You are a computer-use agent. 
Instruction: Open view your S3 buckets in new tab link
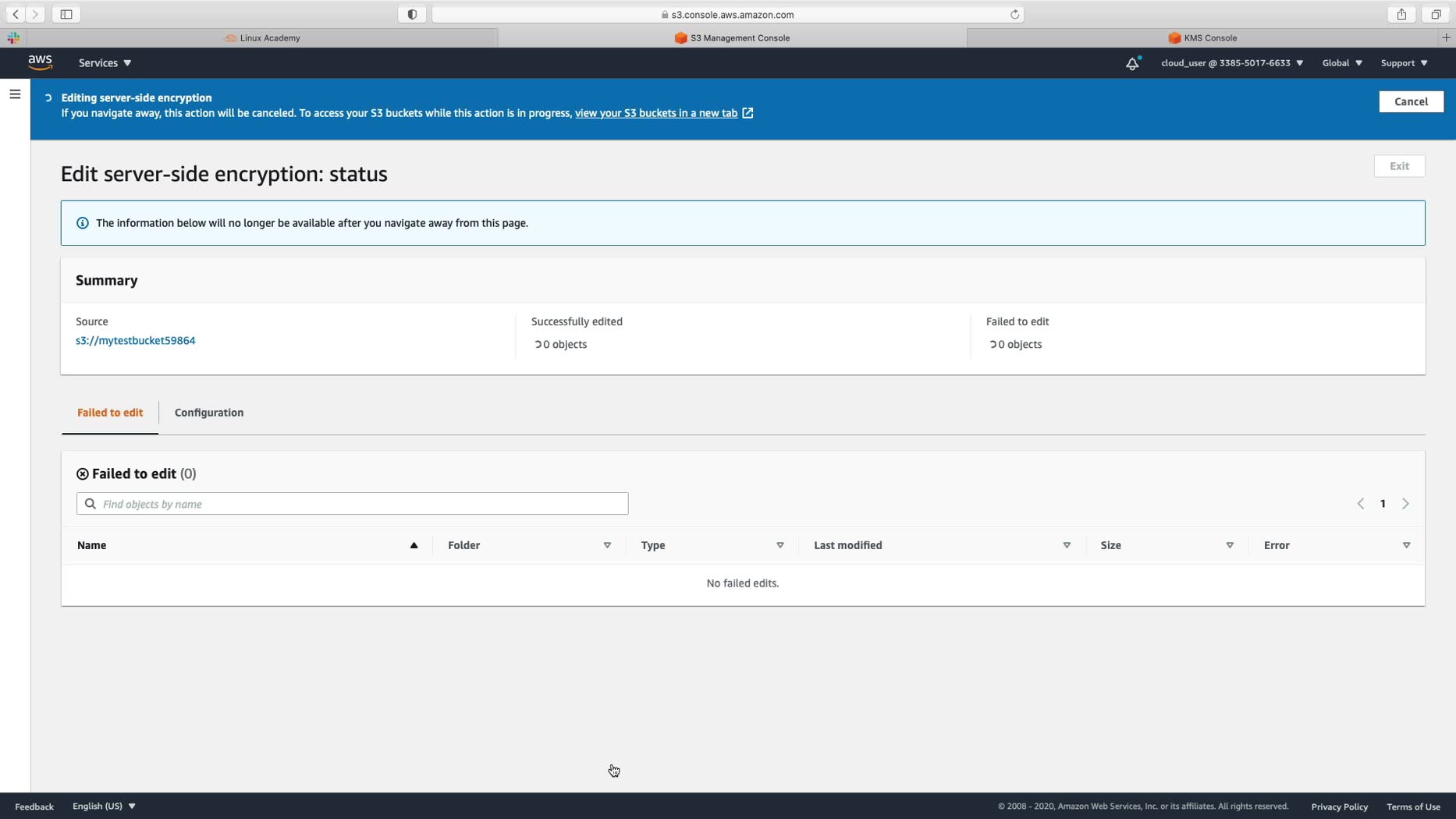(656, 113)
